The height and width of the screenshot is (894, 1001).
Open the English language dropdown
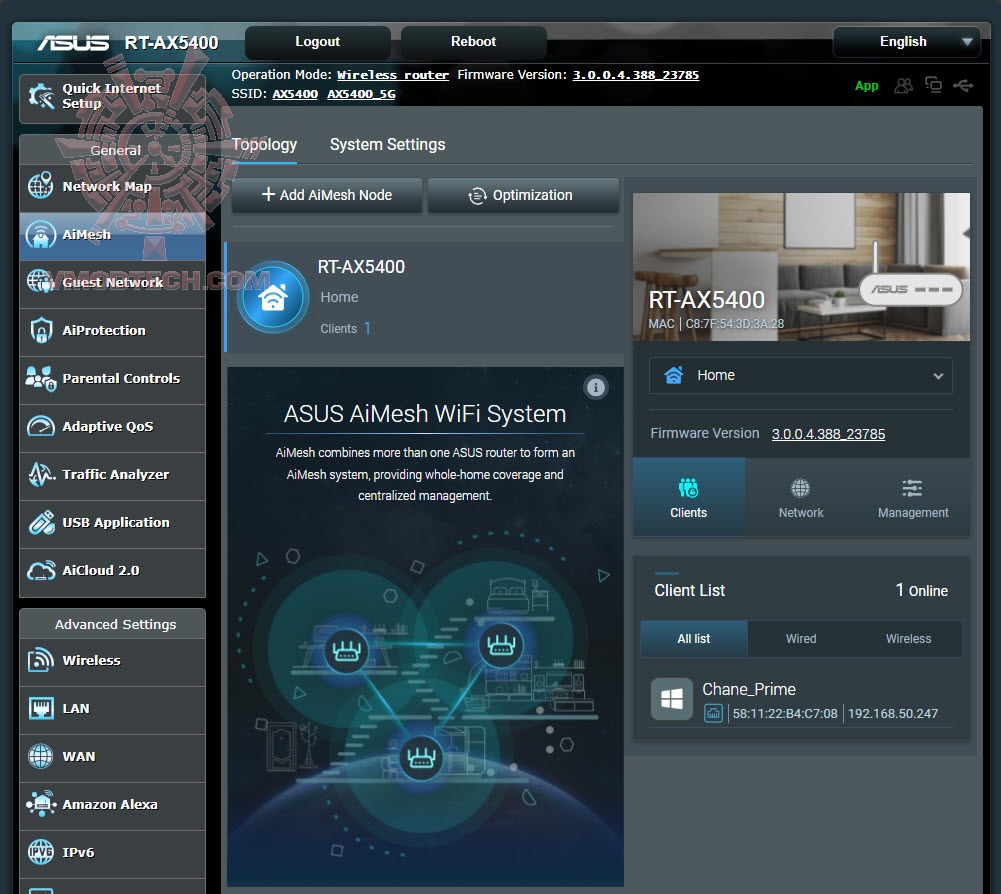[x=907, y=42]
